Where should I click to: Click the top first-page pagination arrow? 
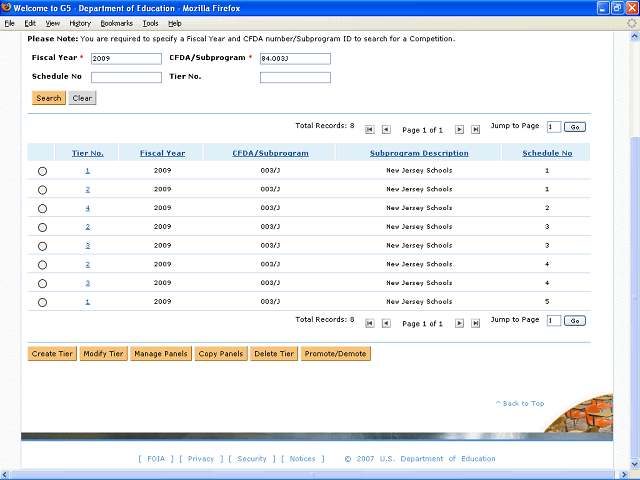pyautogui.click(x=370, y=129)
